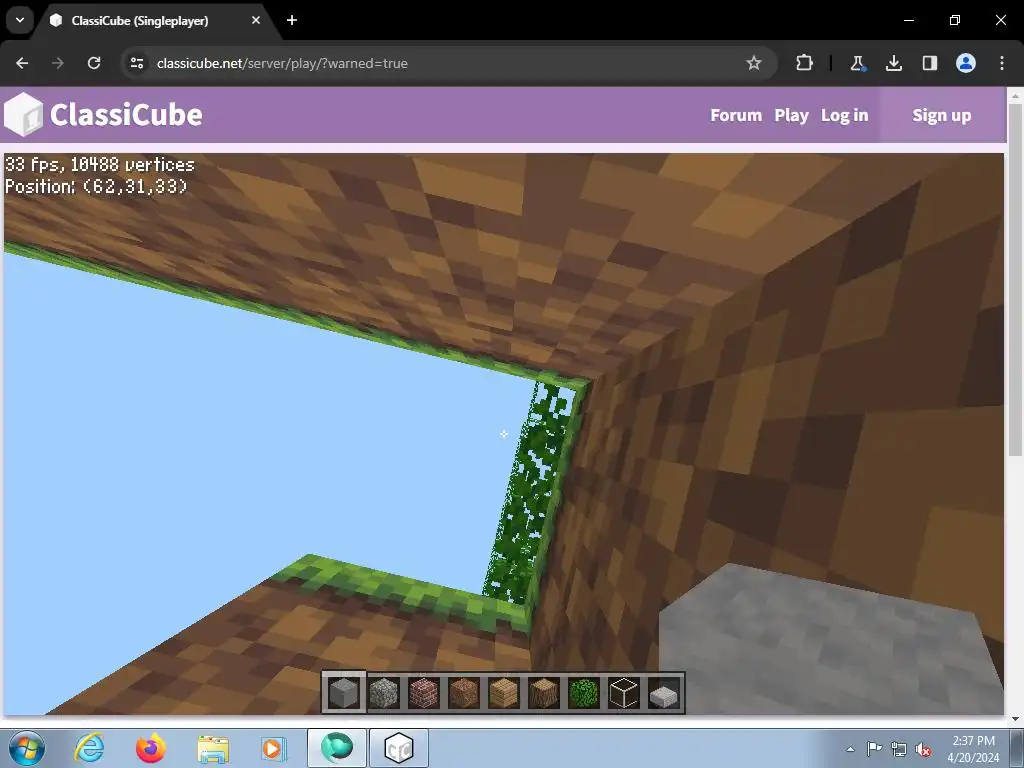Toggle the browser side panel
1024x768 pixels.
pos(929,63)
